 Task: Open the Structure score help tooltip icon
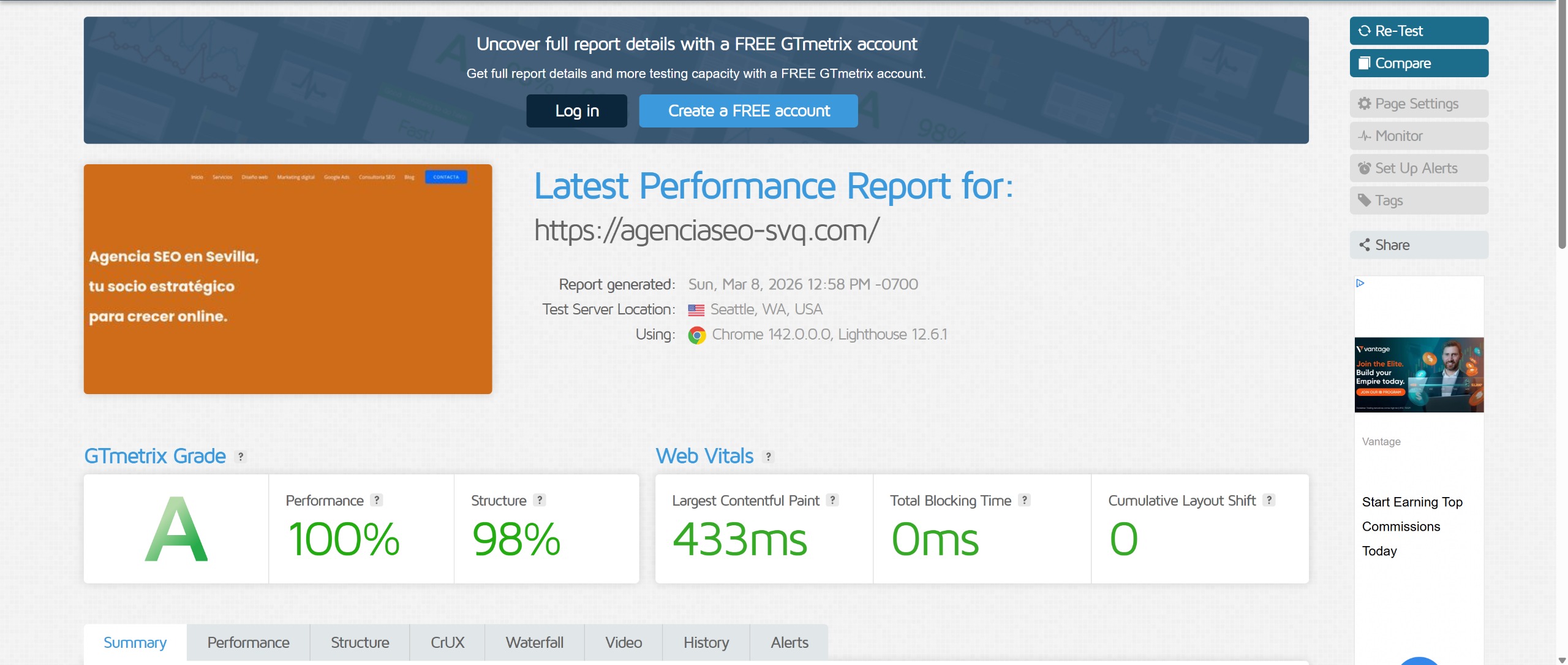point(539,500)
